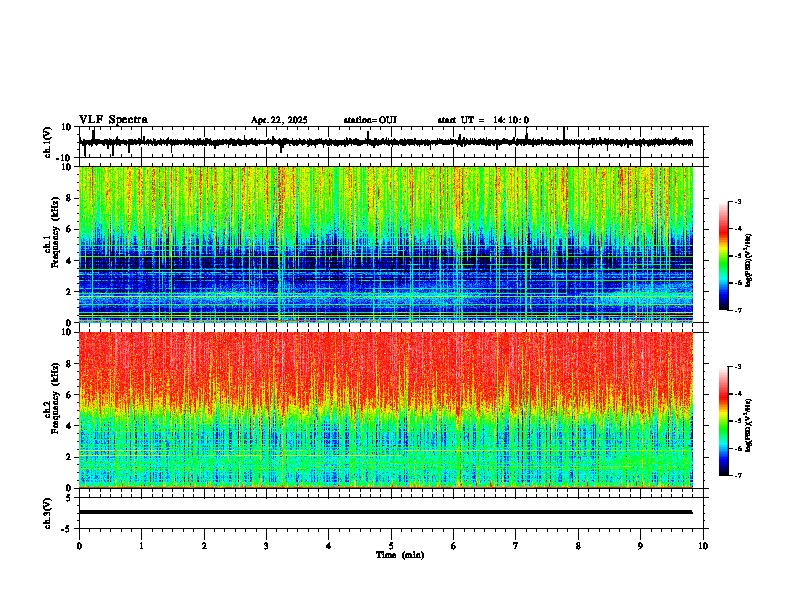This screenshot has height=612, width=792.
Task: Click inside the ch.2 spectrogram panel
Action: click(x=385, y=410)
